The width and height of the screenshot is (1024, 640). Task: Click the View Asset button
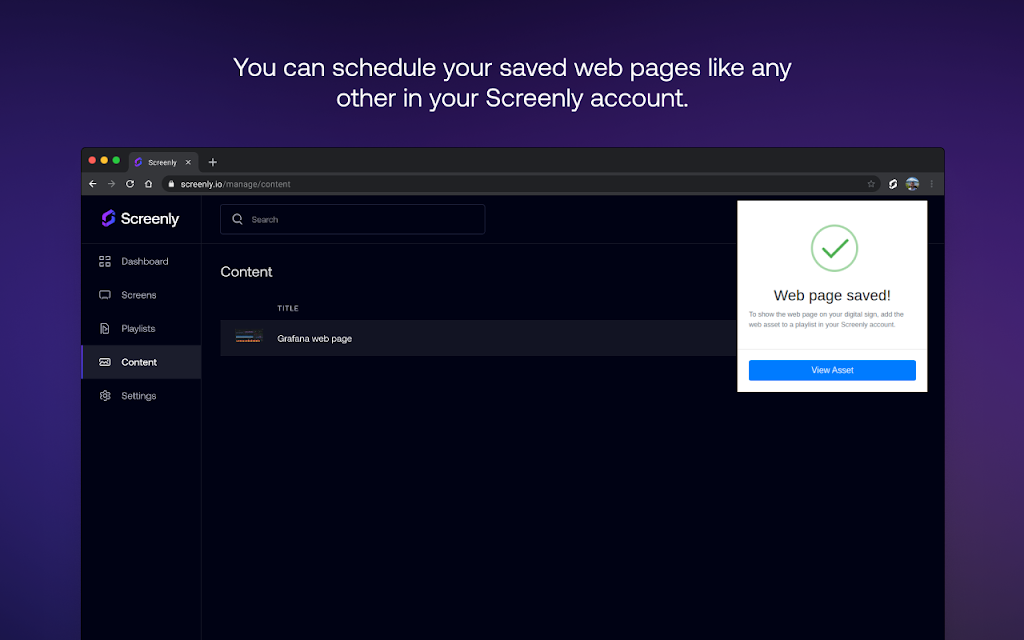(x=832, y=370)
